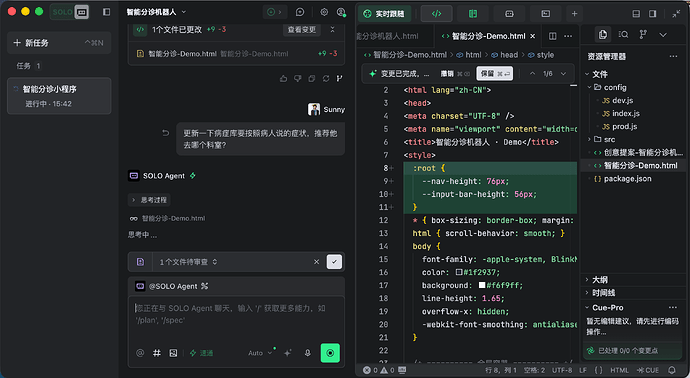
Task: Close the 智能分诊-Demo.html editor tab
Action: 533,36
